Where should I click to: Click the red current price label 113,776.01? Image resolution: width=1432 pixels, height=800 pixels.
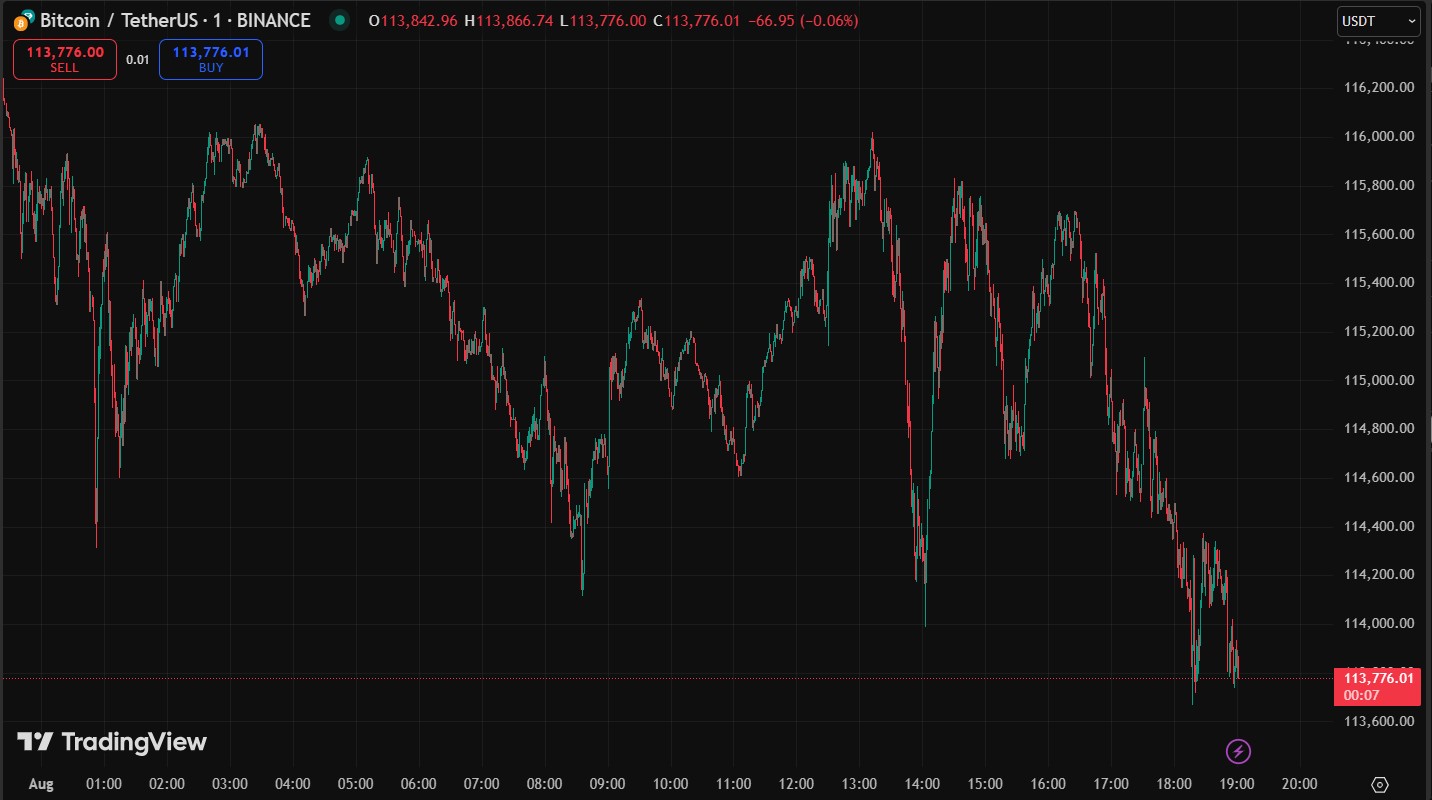1377,686
